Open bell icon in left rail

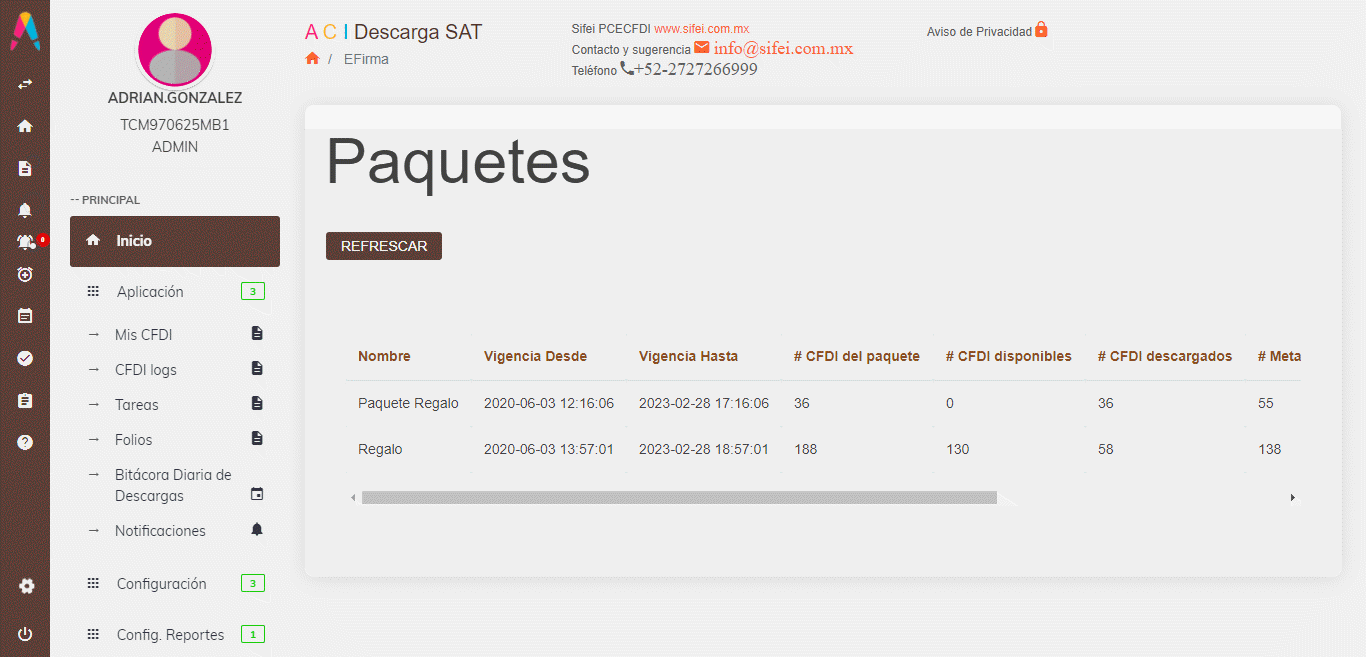click(x=25, y=210)
